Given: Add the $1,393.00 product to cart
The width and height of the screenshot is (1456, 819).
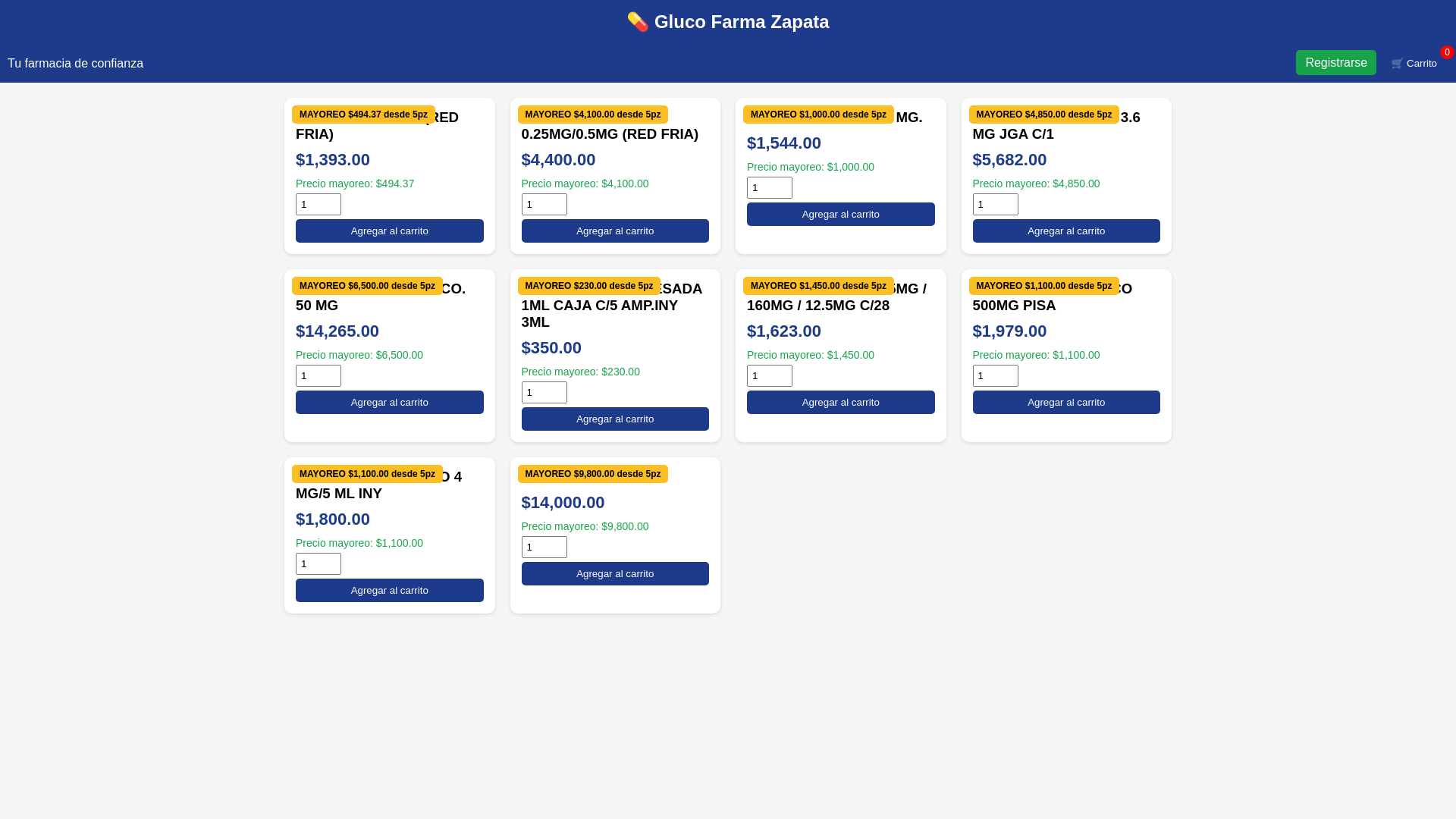Looking at the screenshot, I should pos(389,231).
